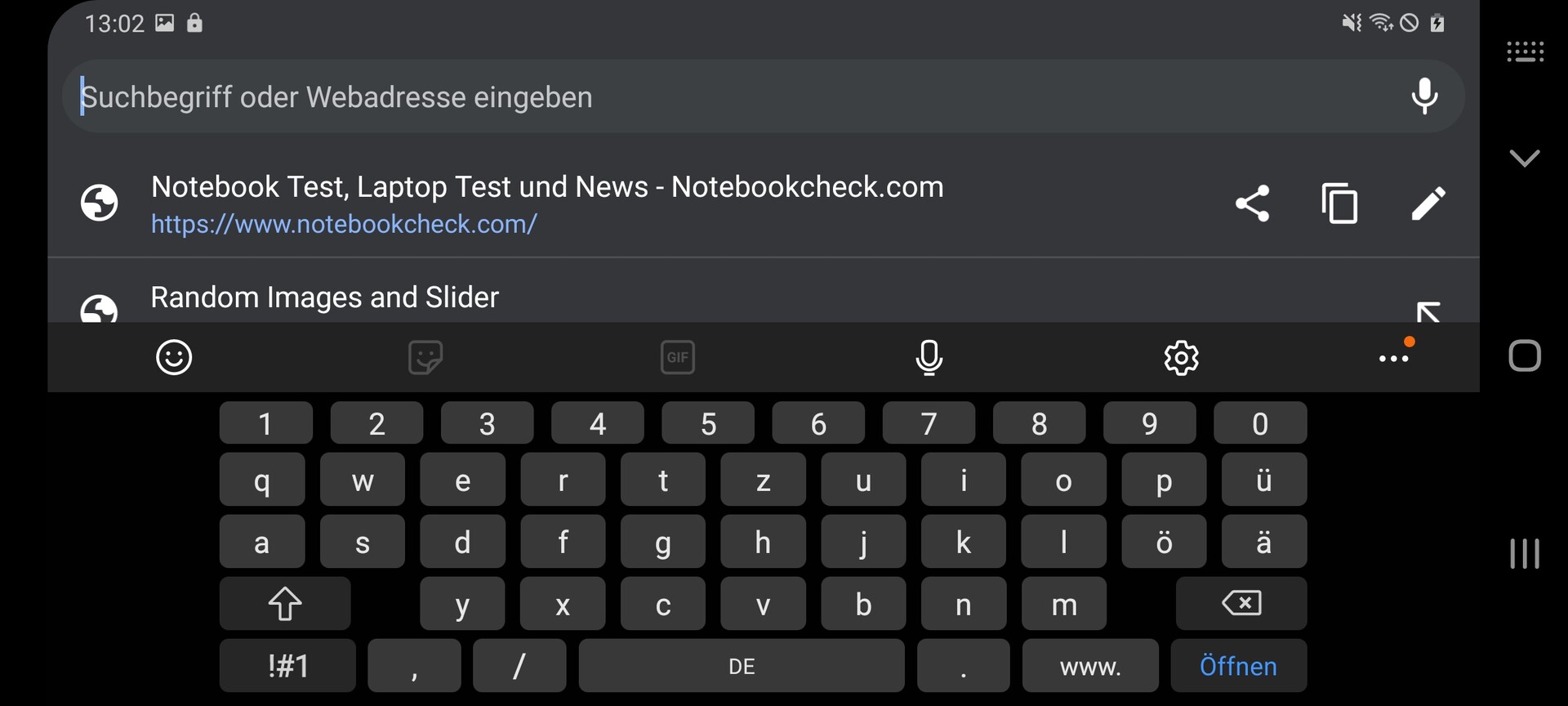This screenshot has width=1568, height=706.
Task: Open the GIF keyboard panel
Action: click(678, 357)
